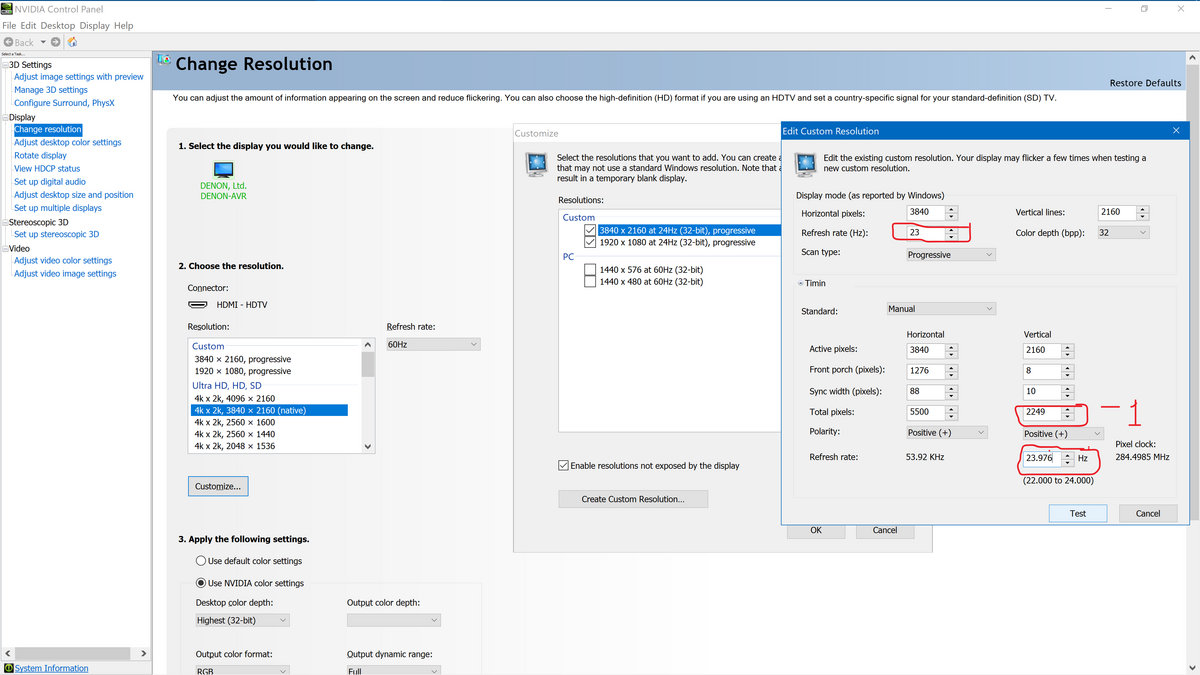Click the NVIDIA logo in title bar
1200x675 pixels.
click(7, 8)
